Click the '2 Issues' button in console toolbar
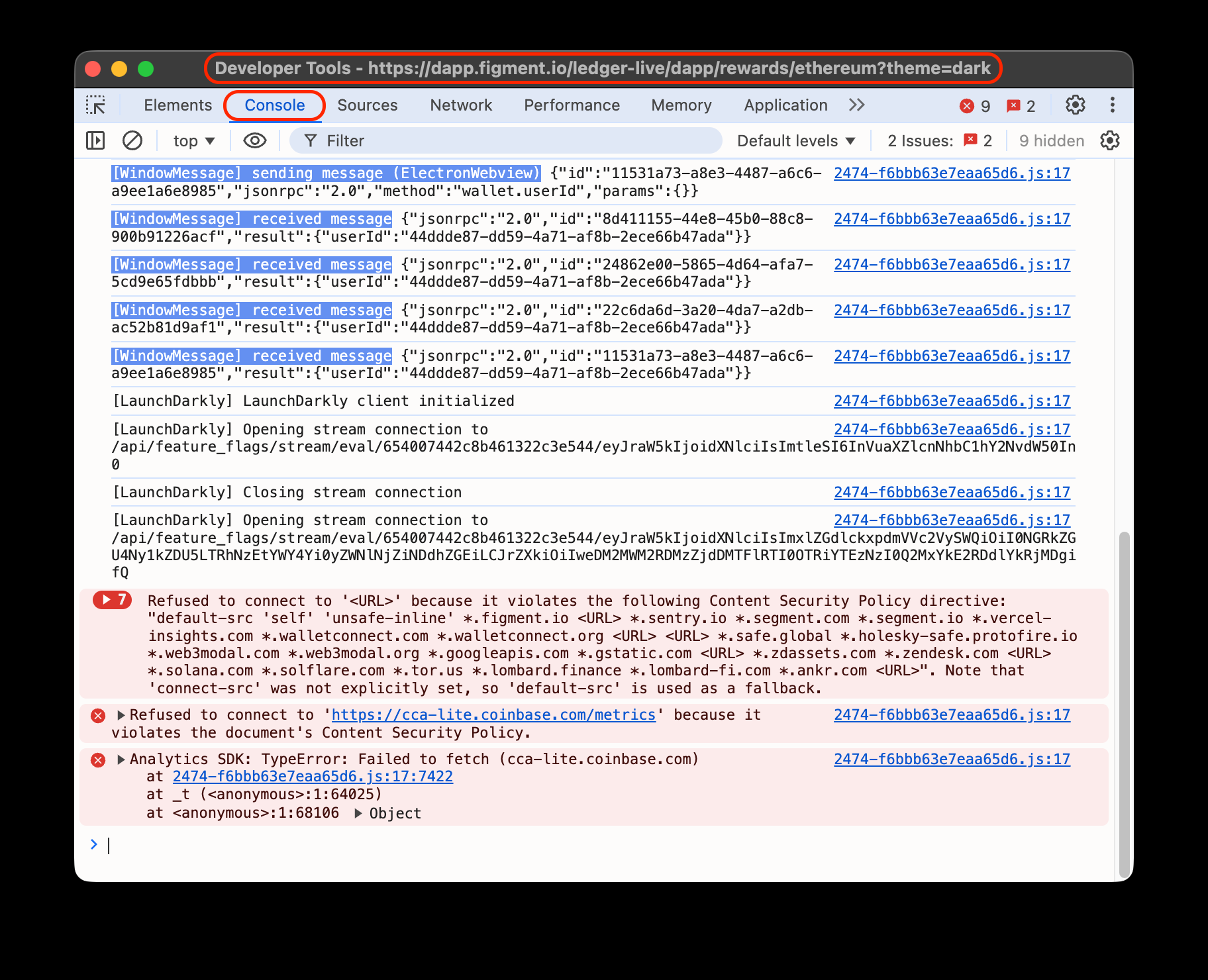Image resolution: width=1208 pixels, height=980 pixels. pyautogui.click(x=940, y=141)
